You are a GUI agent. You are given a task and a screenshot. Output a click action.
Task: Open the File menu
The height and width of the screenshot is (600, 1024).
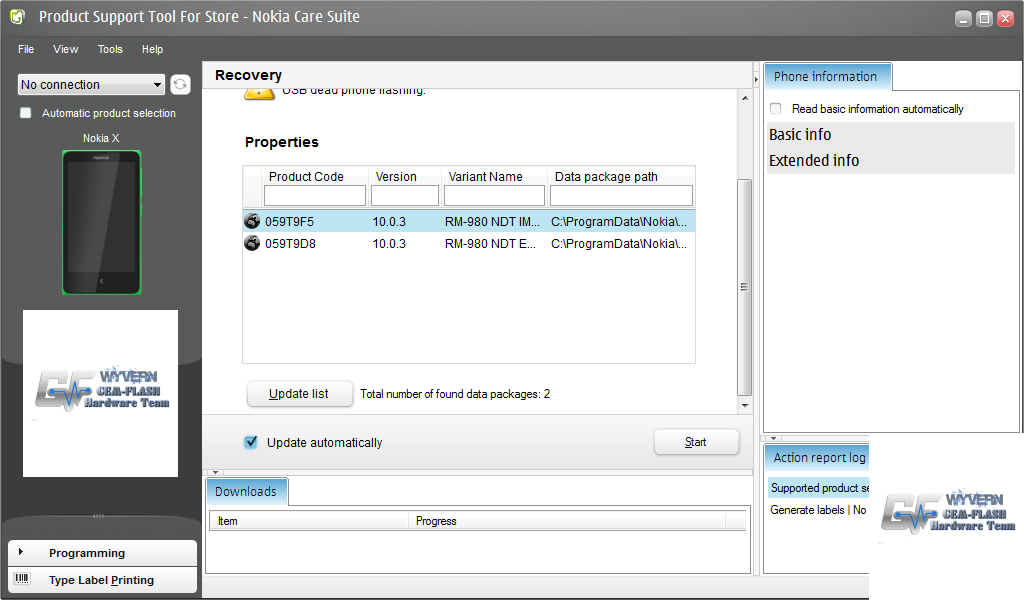(26, 49)
